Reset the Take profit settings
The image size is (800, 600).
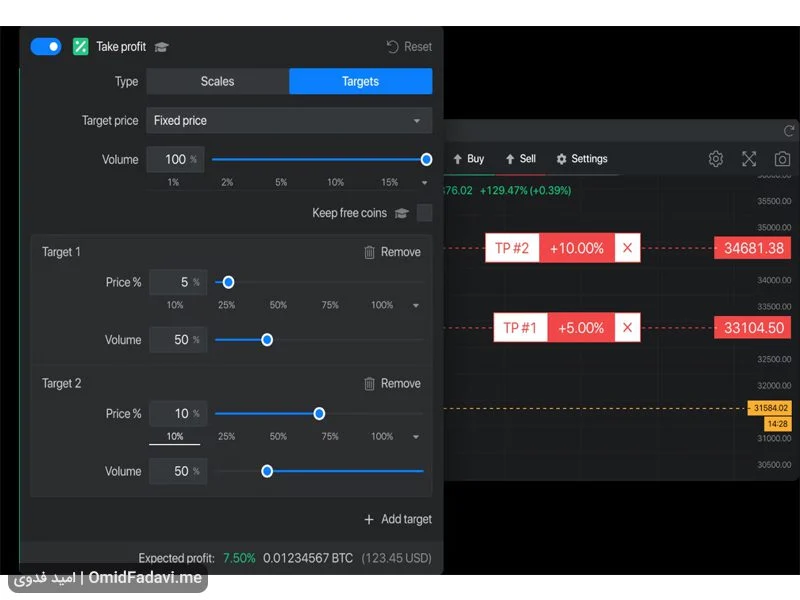point(409,47)
